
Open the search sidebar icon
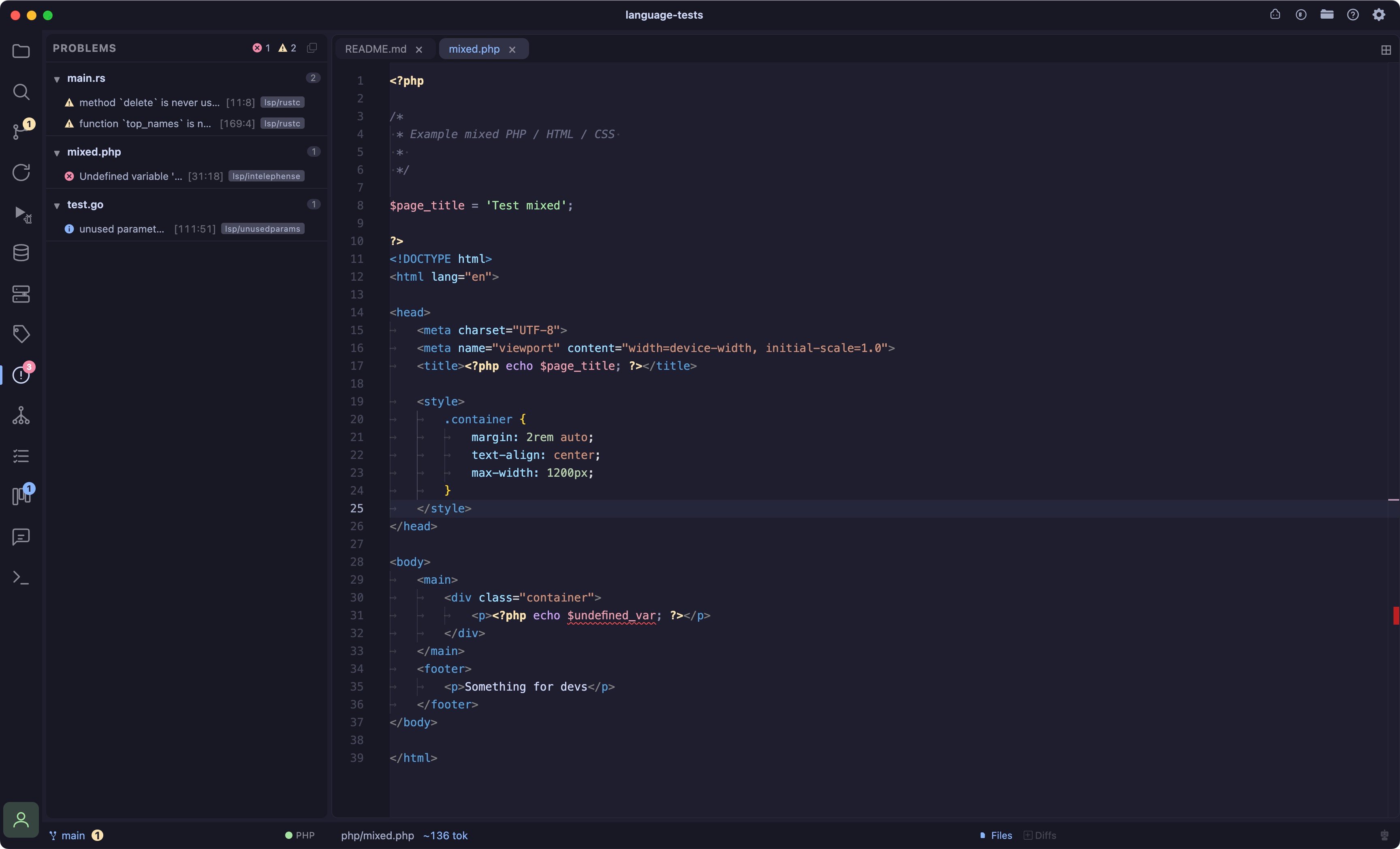pos(21,92)
